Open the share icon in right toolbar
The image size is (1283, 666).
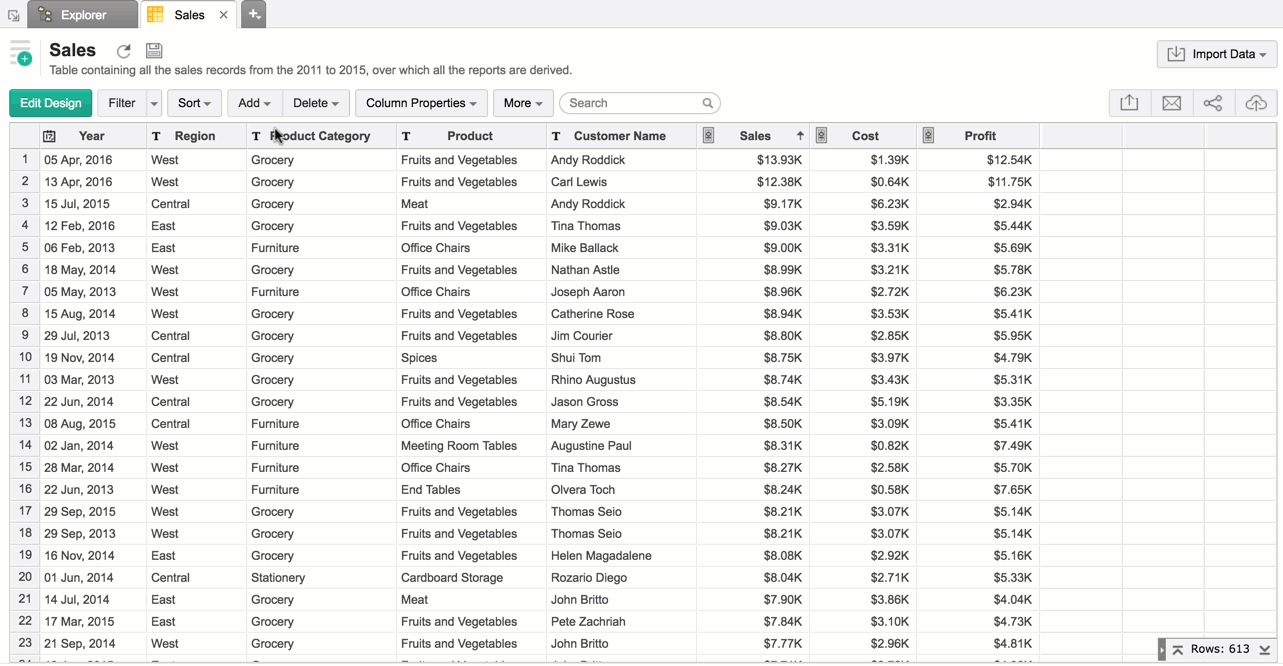tap(1213, 103)
